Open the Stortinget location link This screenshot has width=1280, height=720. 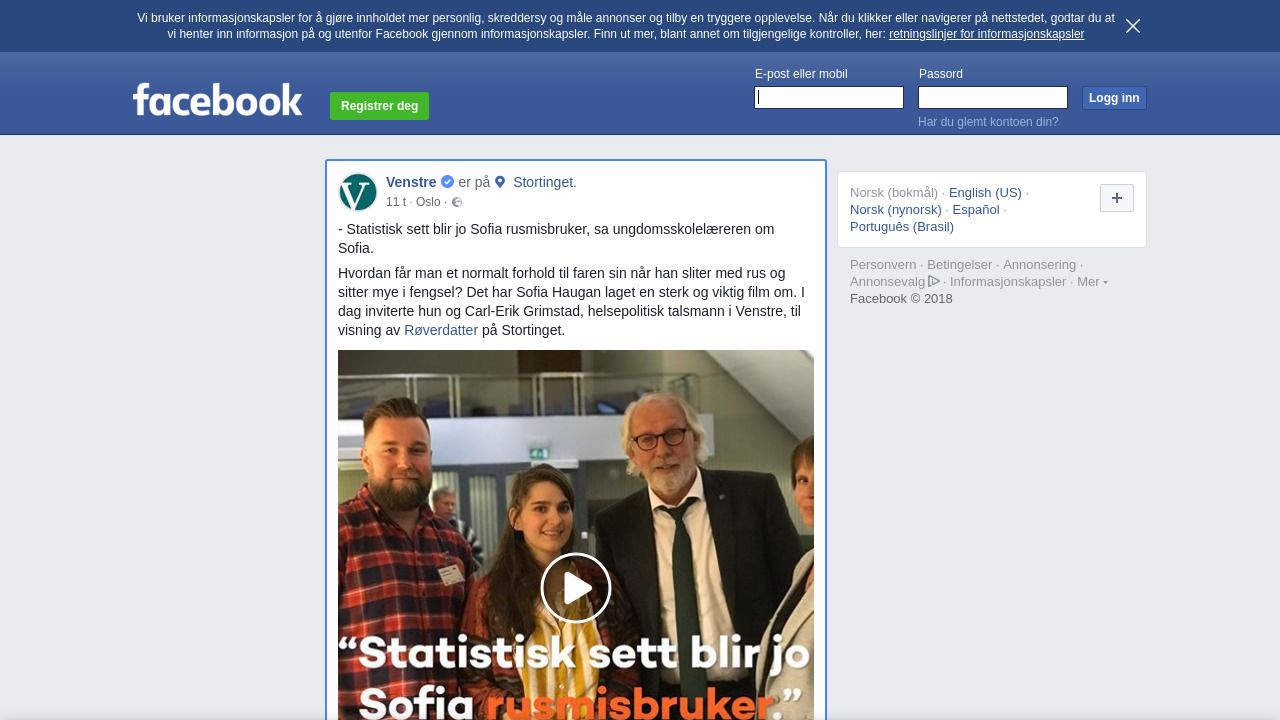pyautogui.click(x=543, y=182)
